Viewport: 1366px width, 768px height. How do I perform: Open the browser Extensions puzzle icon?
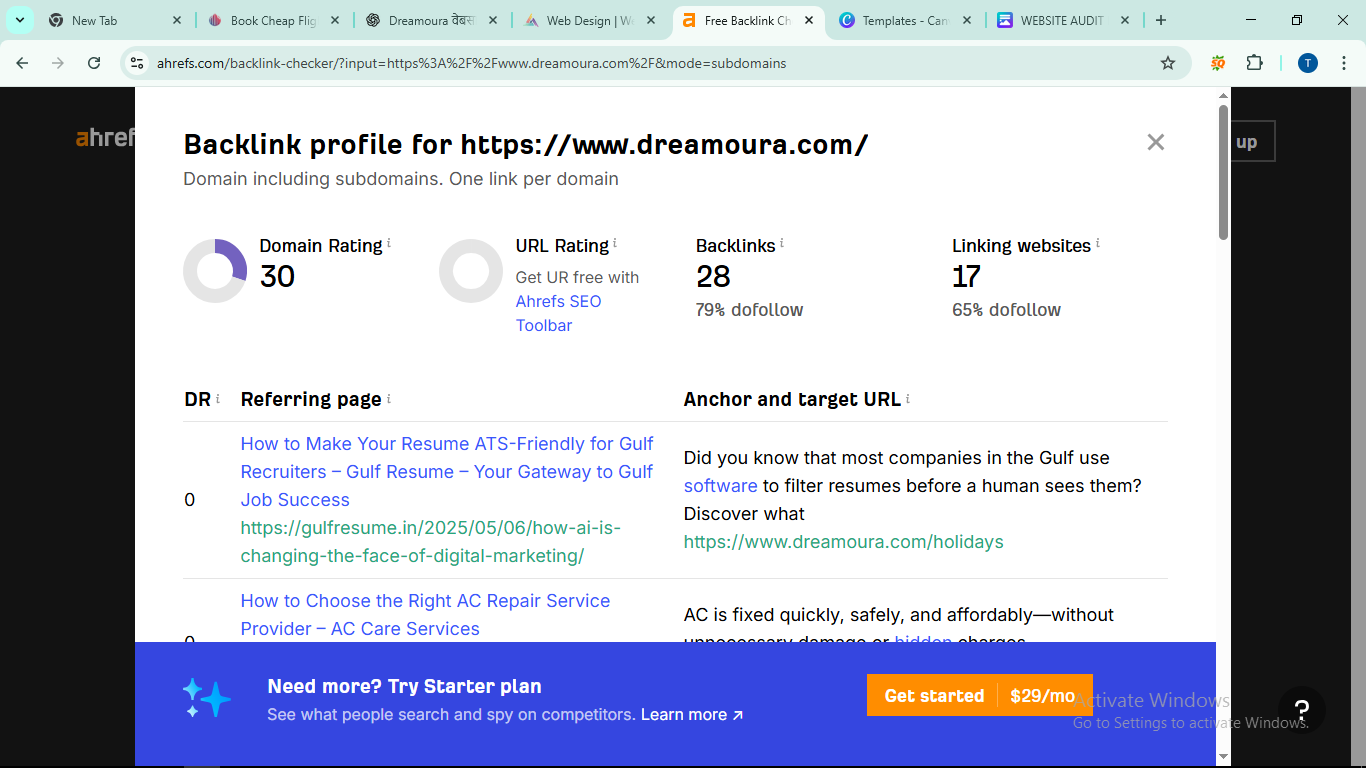(x=1254, y=63)
